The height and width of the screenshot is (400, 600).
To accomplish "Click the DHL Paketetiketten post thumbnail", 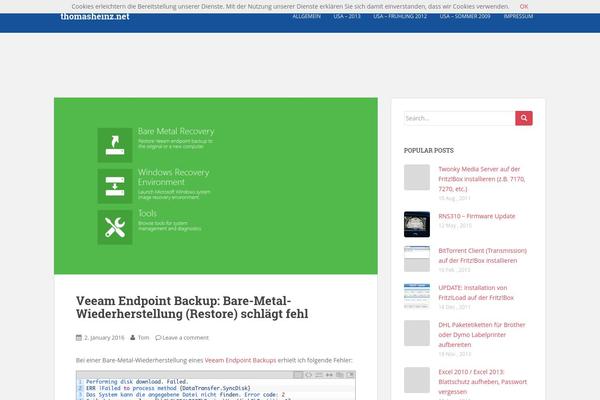I will [x=417, y=333].
